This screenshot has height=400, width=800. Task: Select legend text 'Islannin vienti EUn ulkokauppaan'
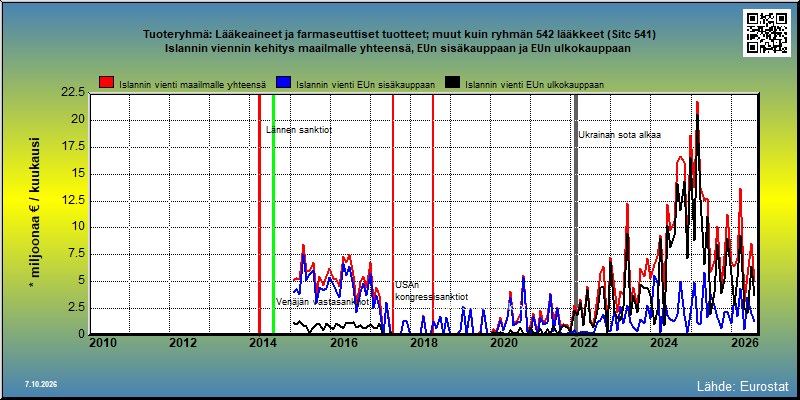click(535, 85)
